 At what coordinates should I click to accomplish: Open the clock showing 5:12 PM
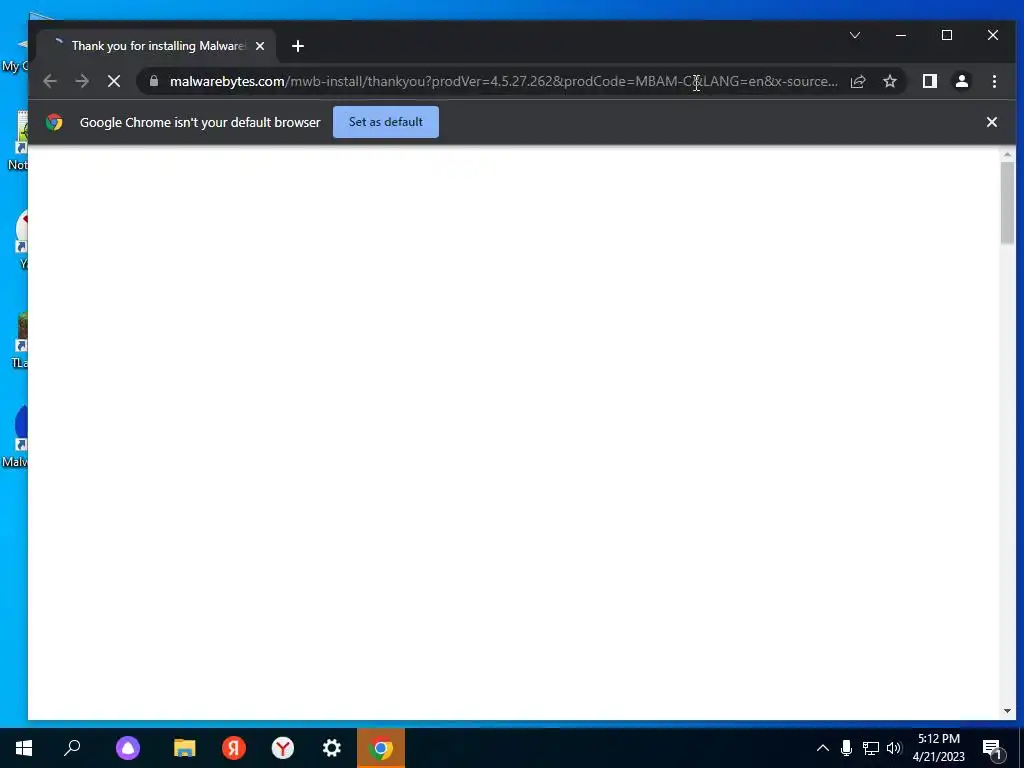(x=938, y=748)
